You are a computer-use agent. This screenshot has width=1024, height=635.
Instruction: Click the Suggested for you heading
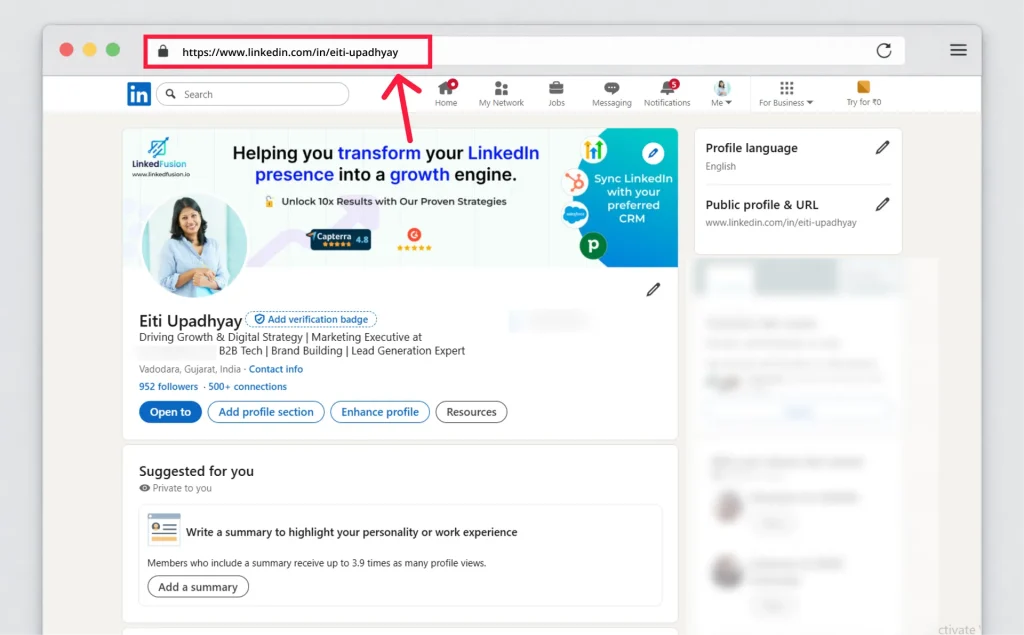tap(197, 471)
